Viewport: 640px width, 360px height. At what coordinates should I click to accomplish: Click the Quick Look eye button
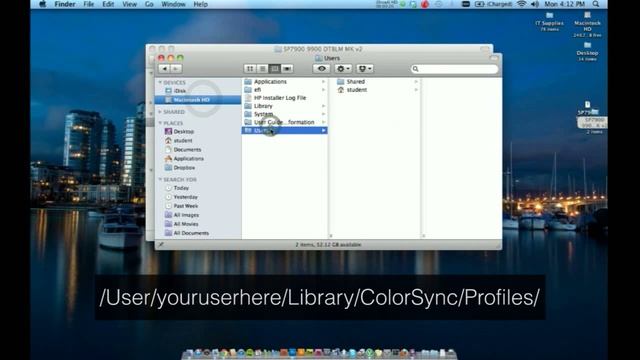(x=322, y=69)
